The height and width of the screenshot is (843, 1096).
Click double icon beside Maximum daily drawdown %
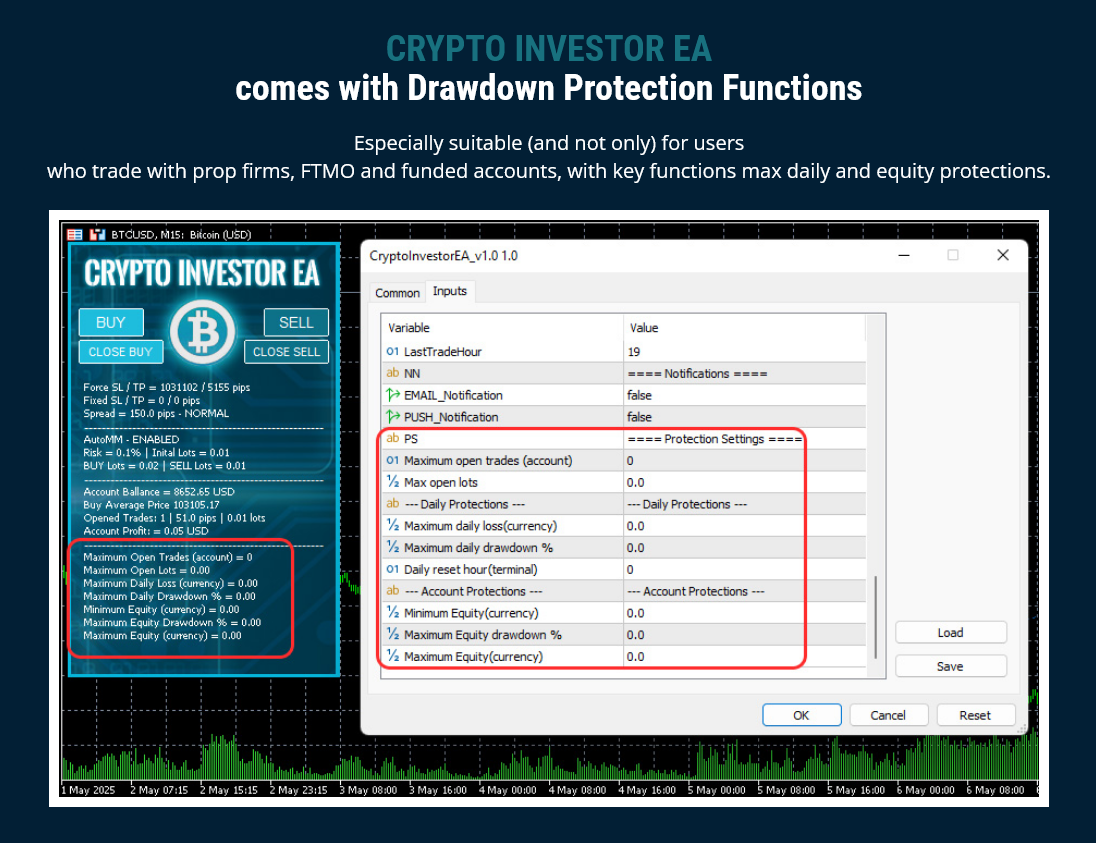pyautogui.click(x=393, y=547)
